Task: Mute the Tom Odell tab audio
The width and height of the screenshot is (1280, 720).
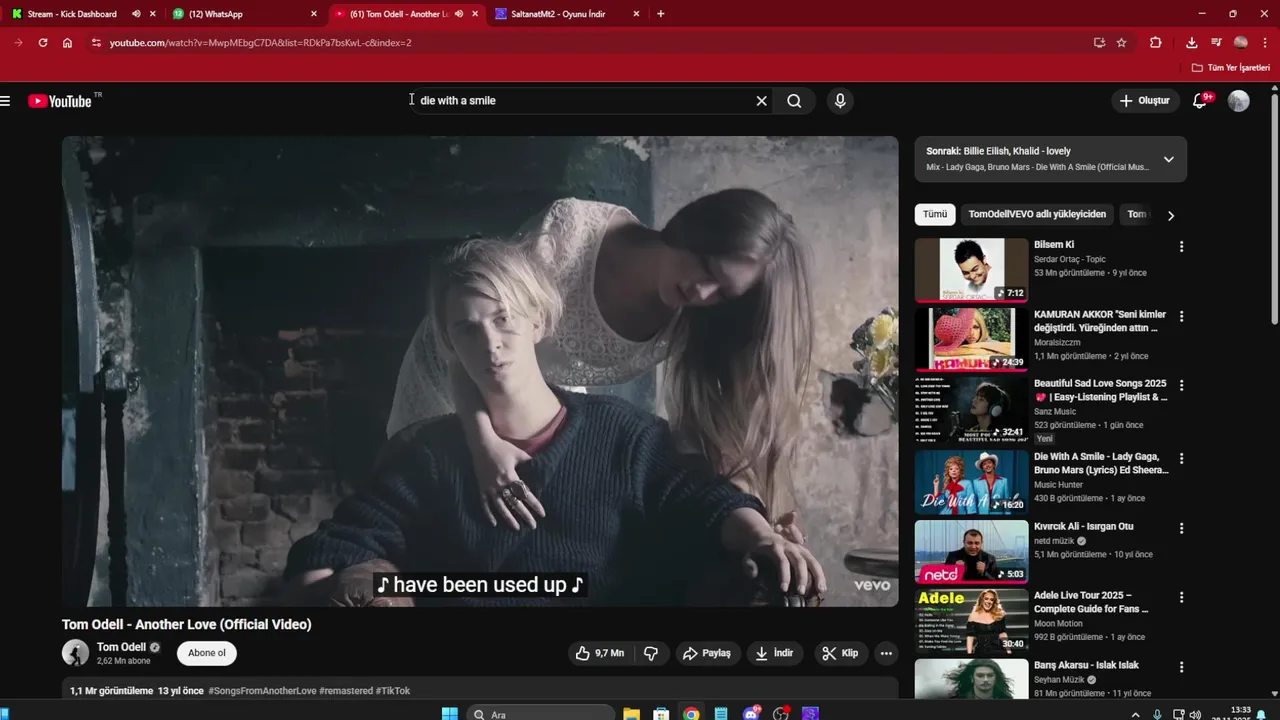Action: (x=458, y=14)
